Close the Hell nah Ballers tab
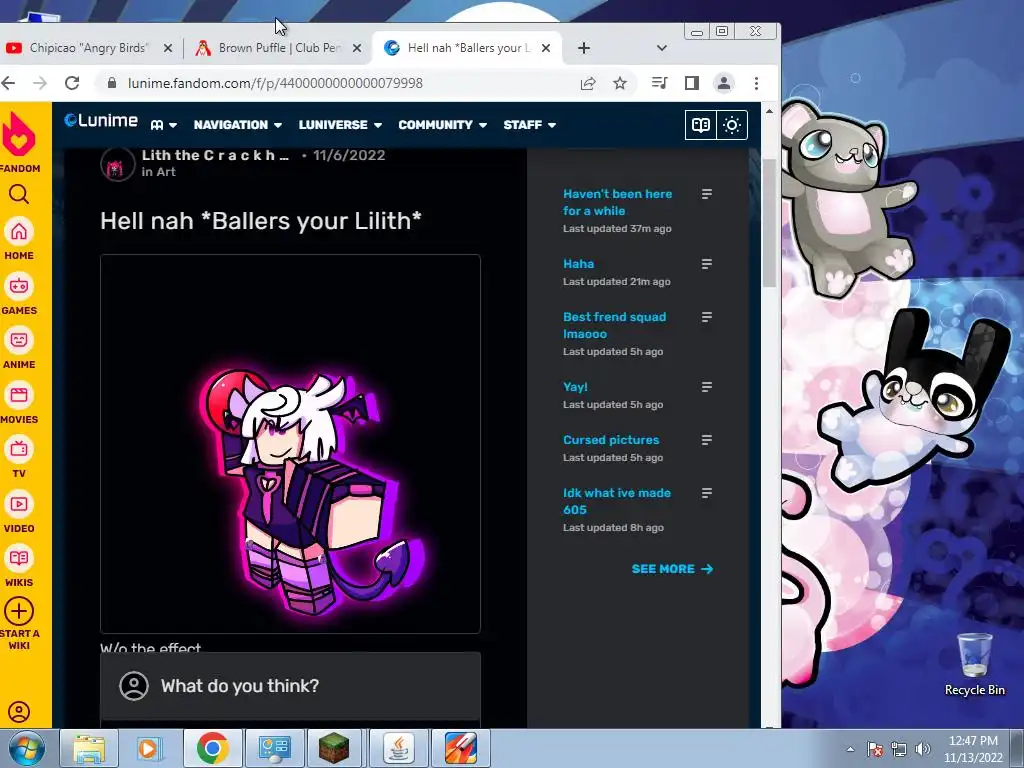The height and width of the screenshot is (768, 1024). click(546, 48)
